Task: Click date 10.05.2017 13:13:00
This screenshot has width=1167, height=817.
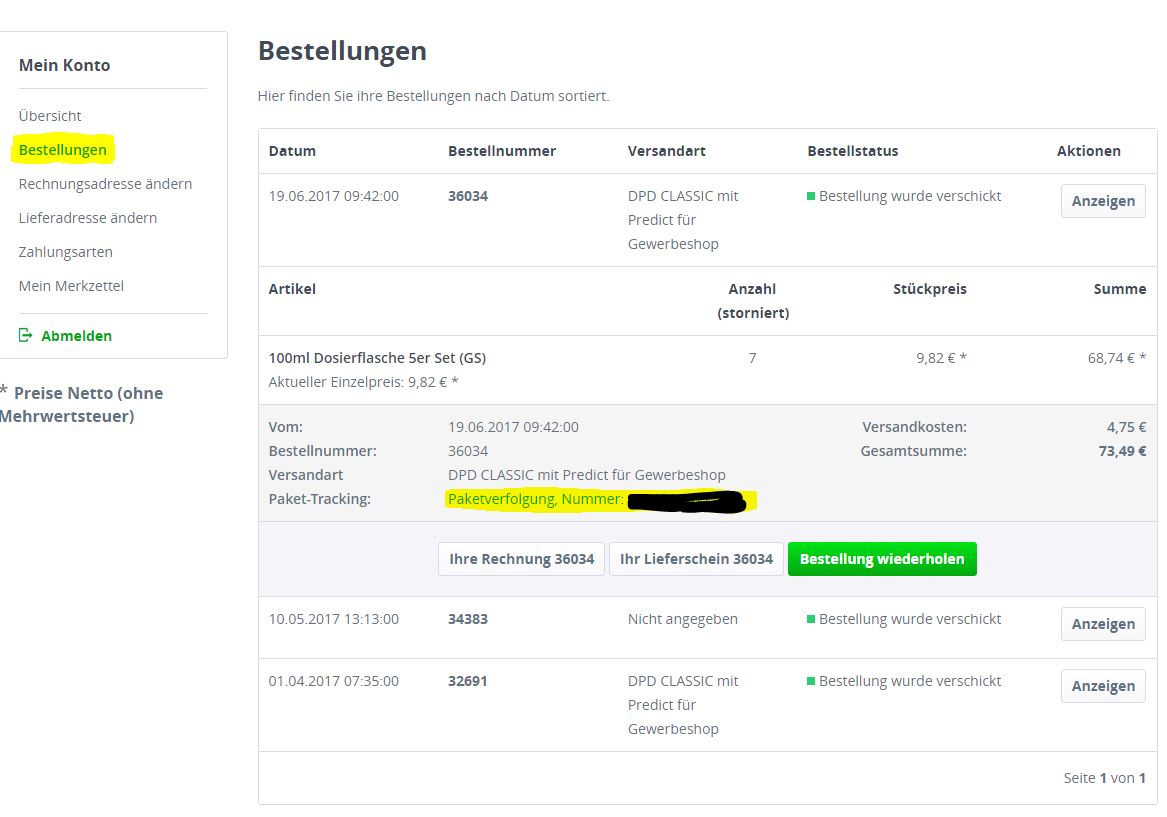Action: coord(333,619)
